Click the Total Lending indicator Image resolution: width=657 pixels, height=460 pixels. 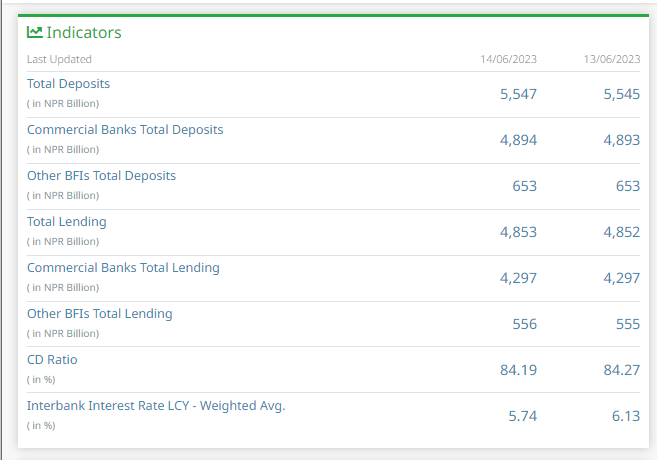coord(66,222)
